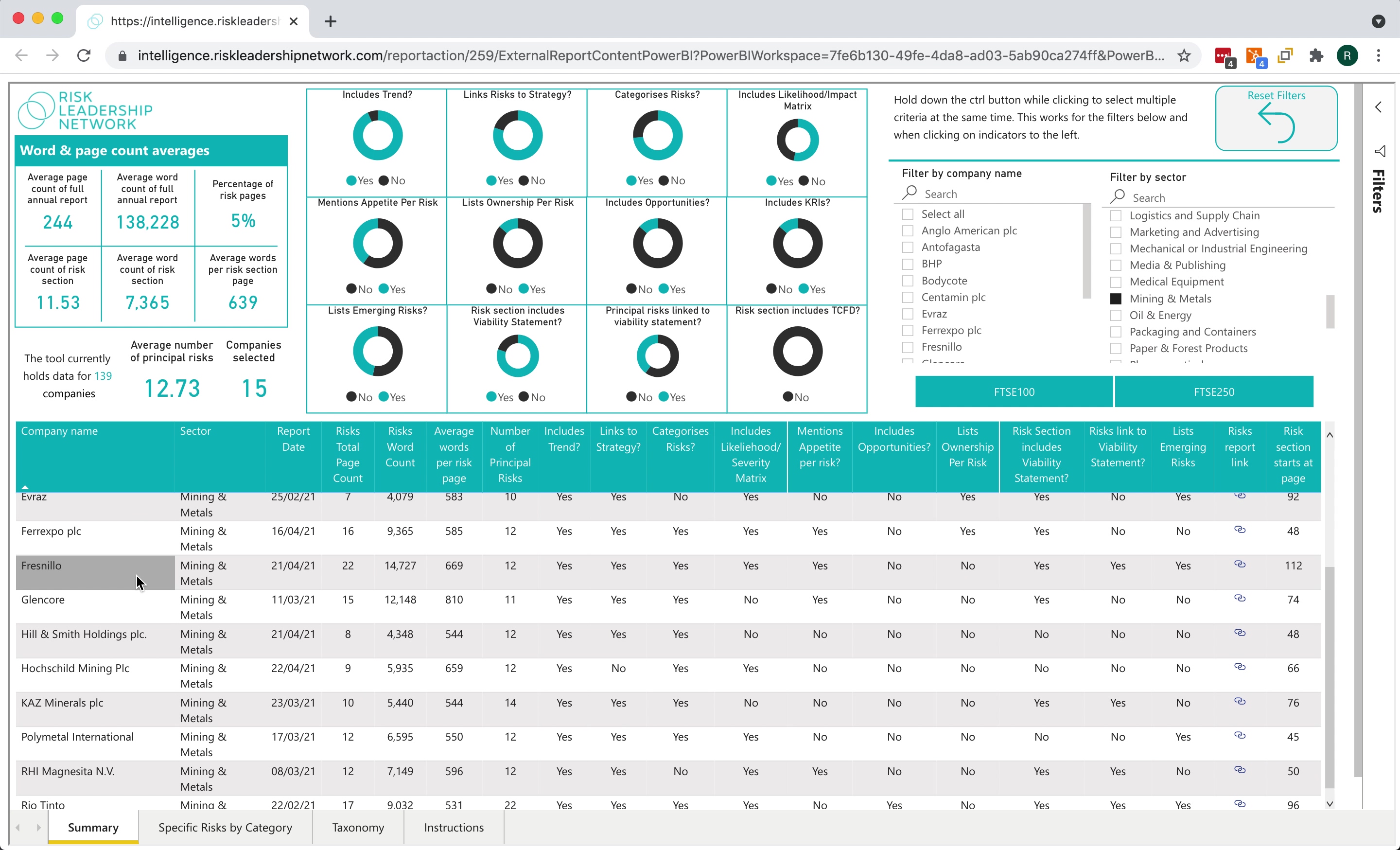1400x850 pixels.
Task: Click the padlock site info icon
Action: tap(122, 56)
